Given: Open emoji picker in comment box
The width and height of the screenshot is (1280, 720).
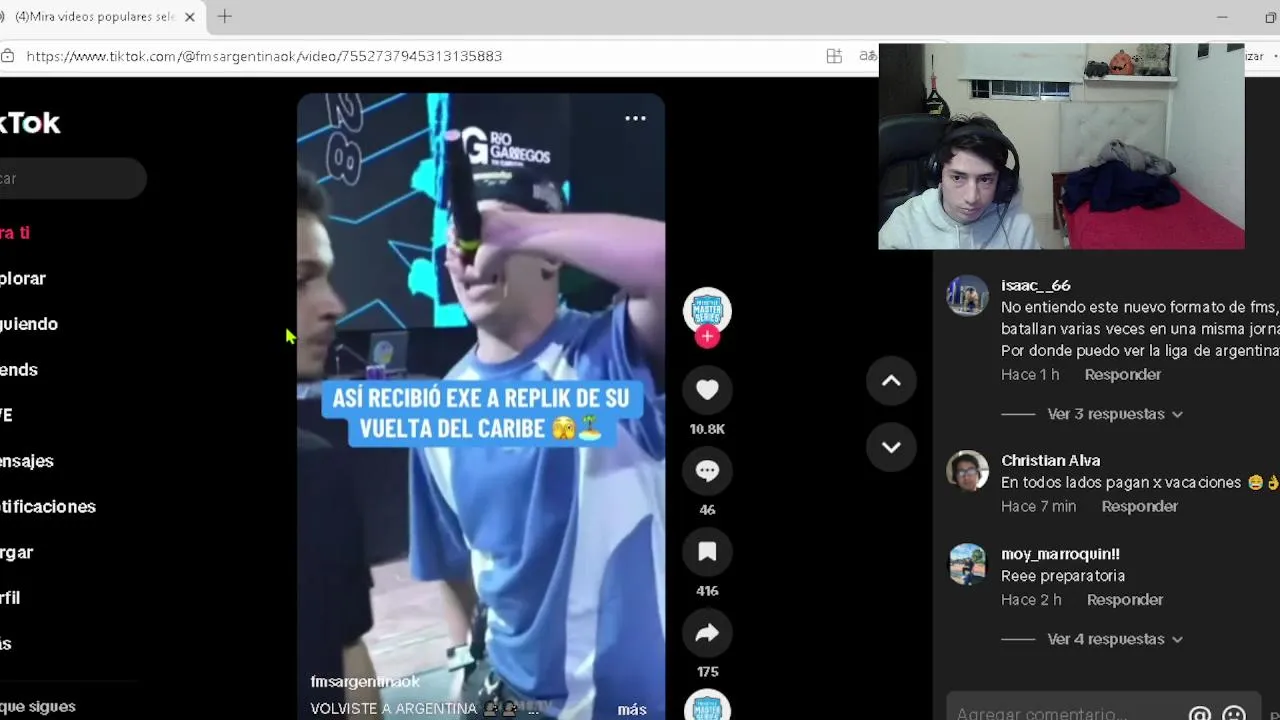Looking at the screenshot, I should point(1234,714).
